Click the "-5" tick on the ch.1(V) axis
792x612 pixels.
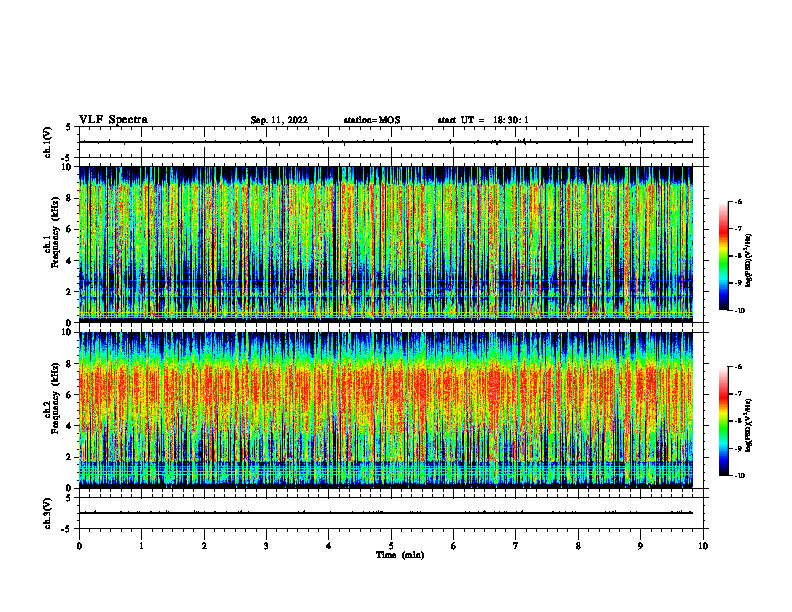[x=67, y=158]
